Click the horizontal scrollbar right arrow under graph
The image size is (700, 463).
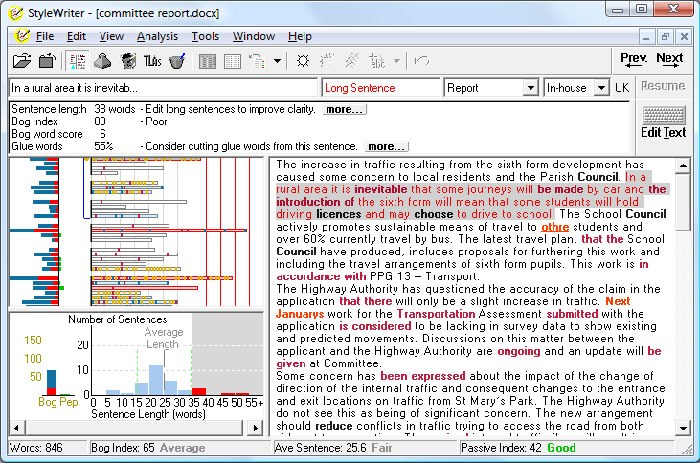255,428
